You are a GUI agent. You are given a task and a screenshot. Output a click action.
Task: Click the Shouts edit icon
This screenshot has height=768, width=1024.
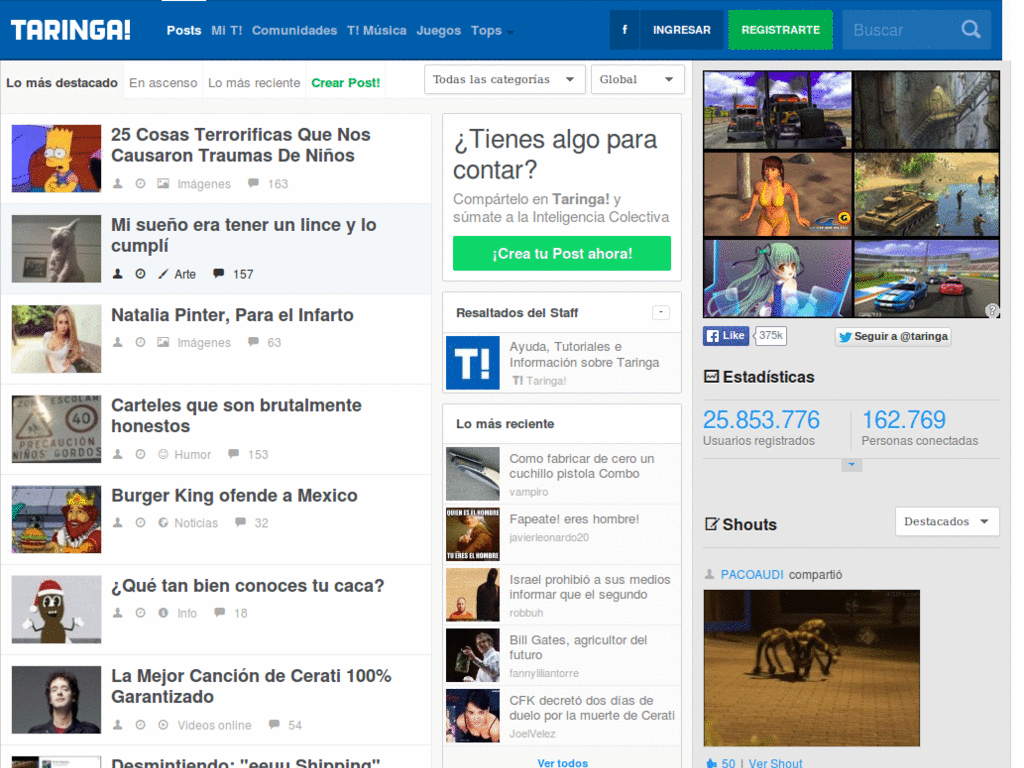click(712, 524)
